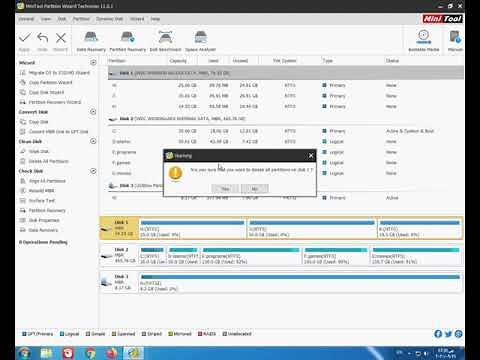This screenshot has width=480, height=360.
Task: Open the Space Analyzer tool
Action: tap(200, 41)
